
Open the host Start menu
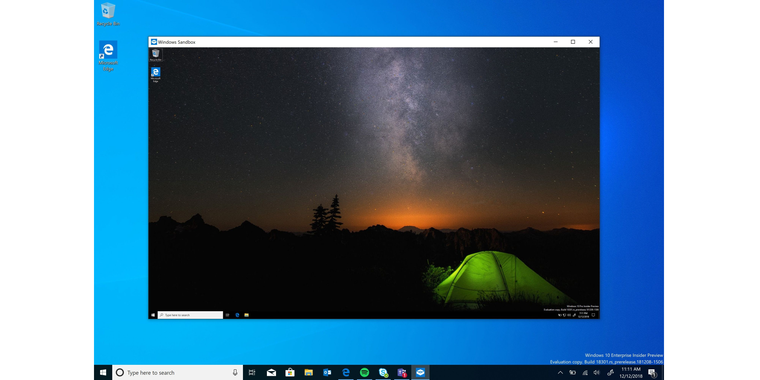103,372
